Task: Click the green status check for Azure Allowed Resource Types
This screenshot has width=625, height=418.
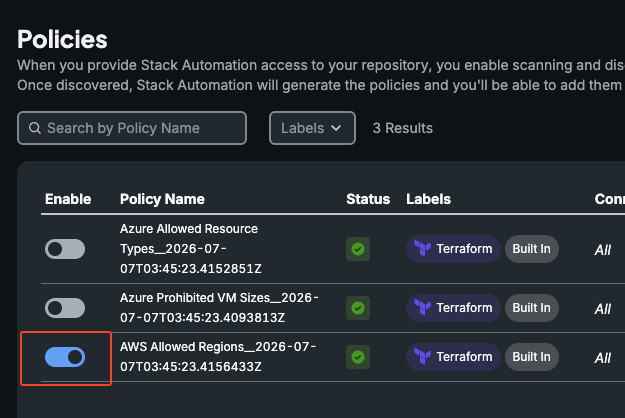Action: coord(358,249)
